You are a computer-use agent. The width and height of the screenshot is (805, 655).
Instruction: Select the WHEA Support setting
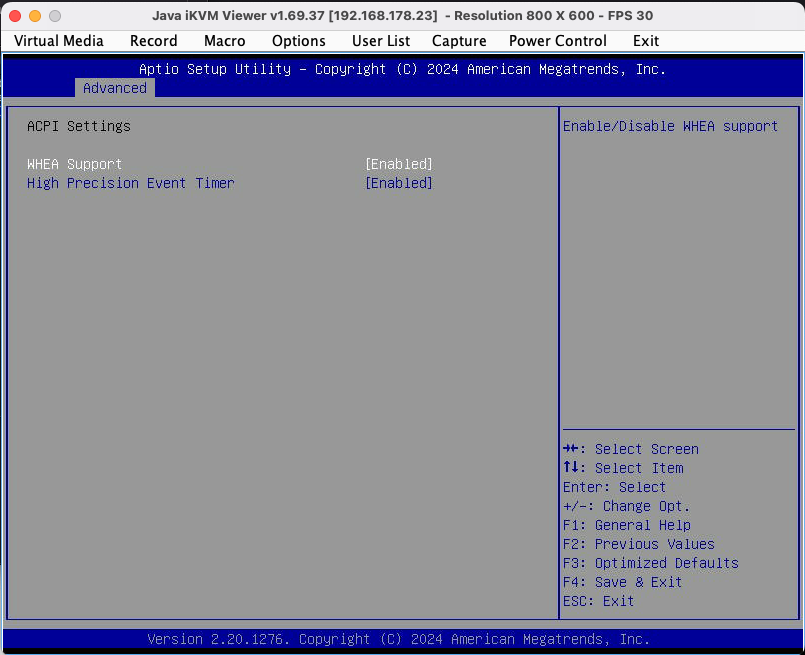[x=74, y=164]
